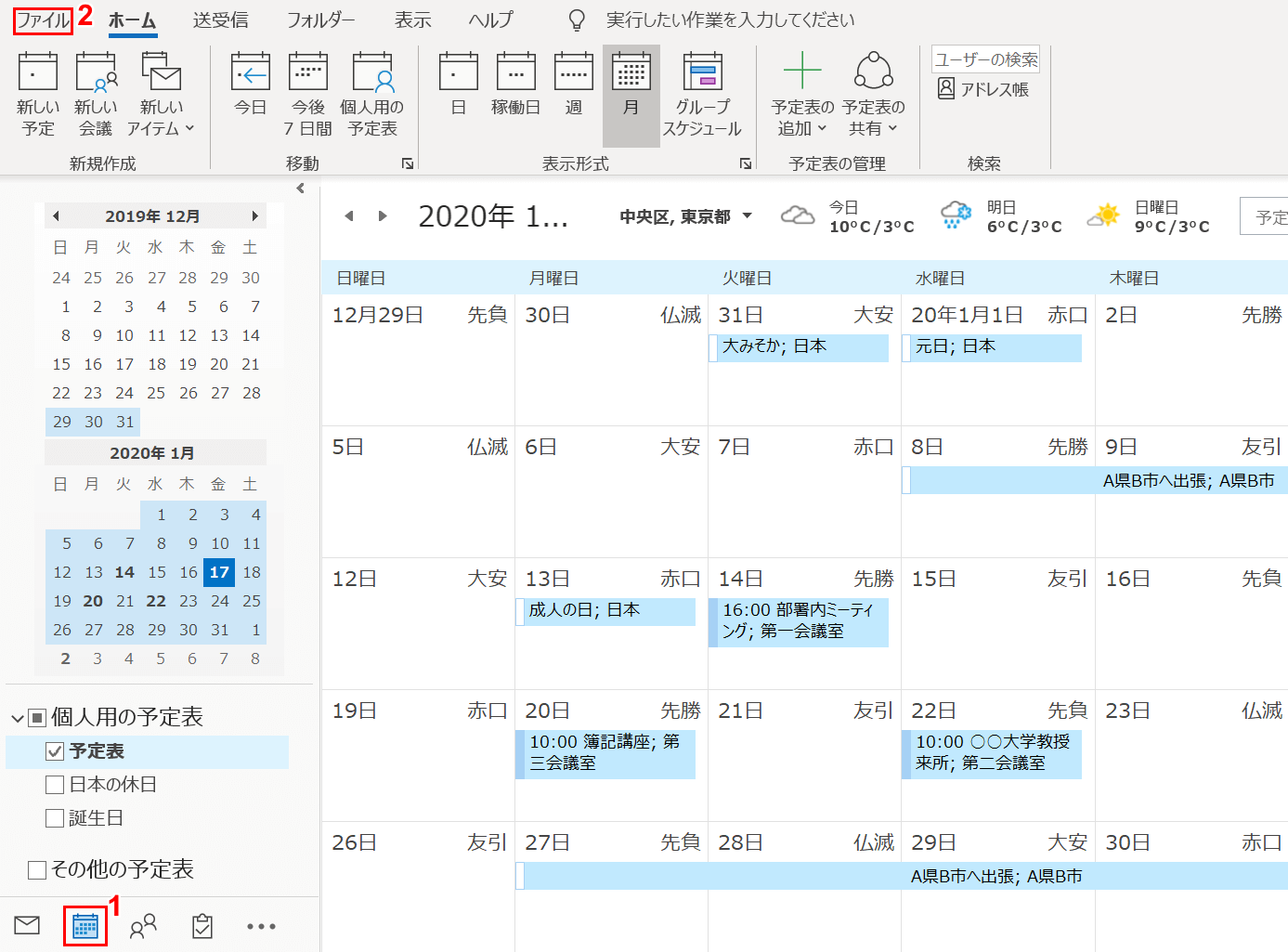
Task: Open the 元日; 日本 event
Action: [992, 347]
